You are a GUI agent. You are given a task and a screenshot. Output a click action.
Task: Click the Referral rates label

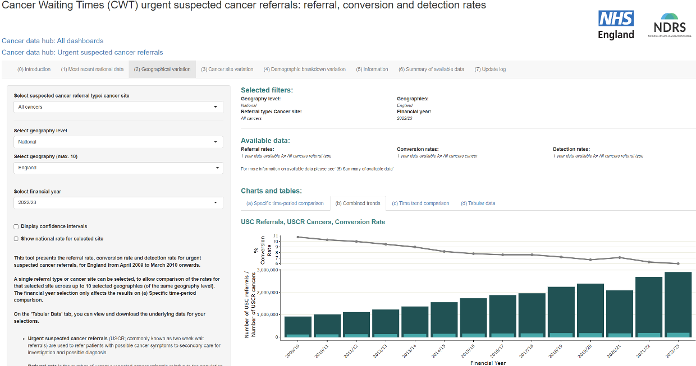point(256,150)
